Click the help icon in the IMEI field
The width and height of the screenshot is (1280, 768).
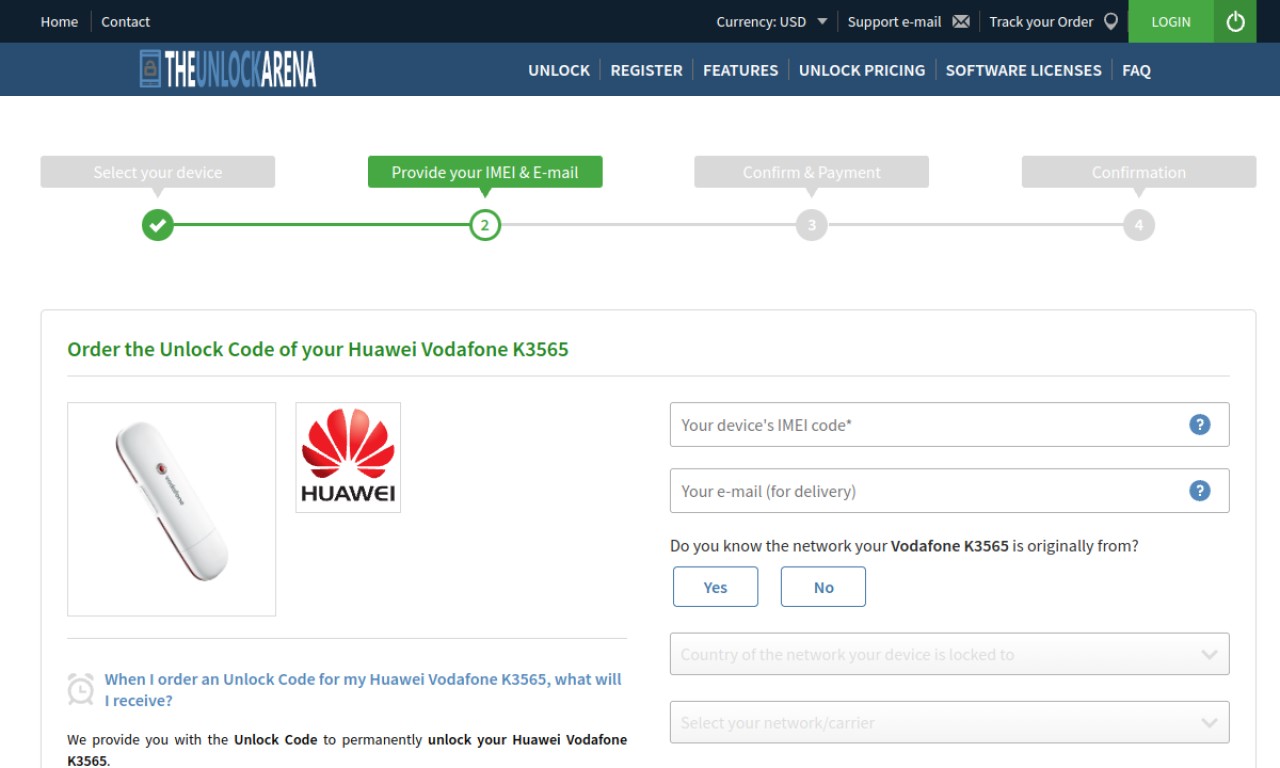(1200, 424)
